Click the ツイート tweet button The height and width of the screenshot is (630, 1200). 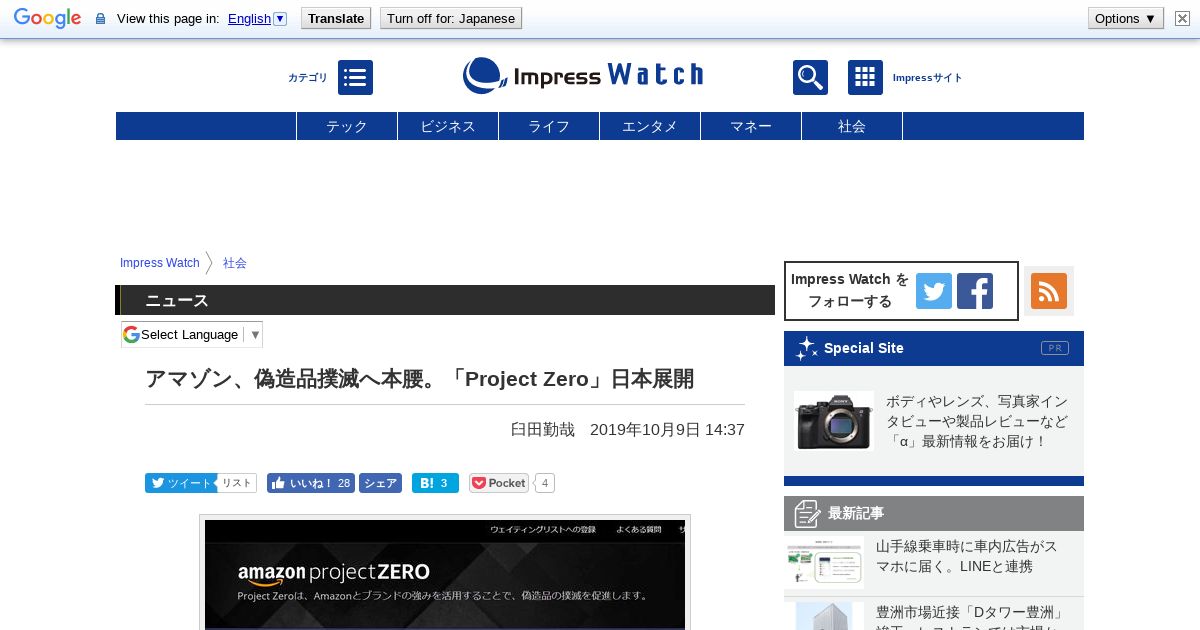(x=181, y=483)
